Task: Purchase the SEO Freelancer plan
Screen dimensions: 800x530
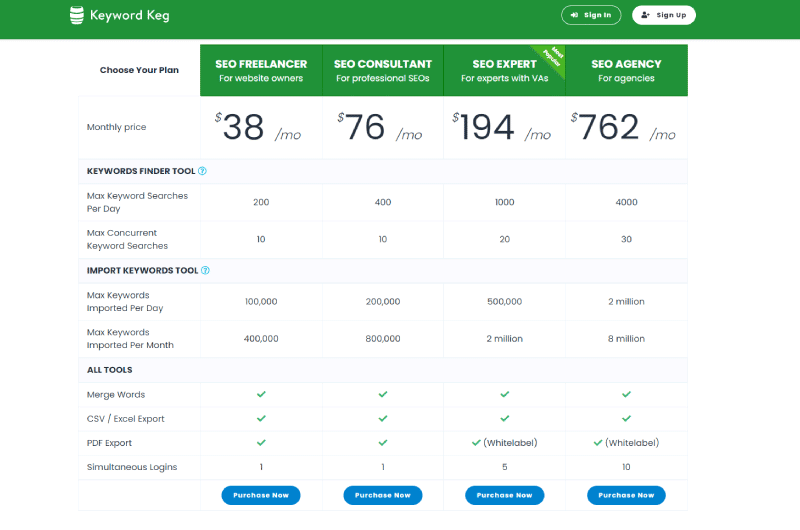Action: tap(261, 495)
